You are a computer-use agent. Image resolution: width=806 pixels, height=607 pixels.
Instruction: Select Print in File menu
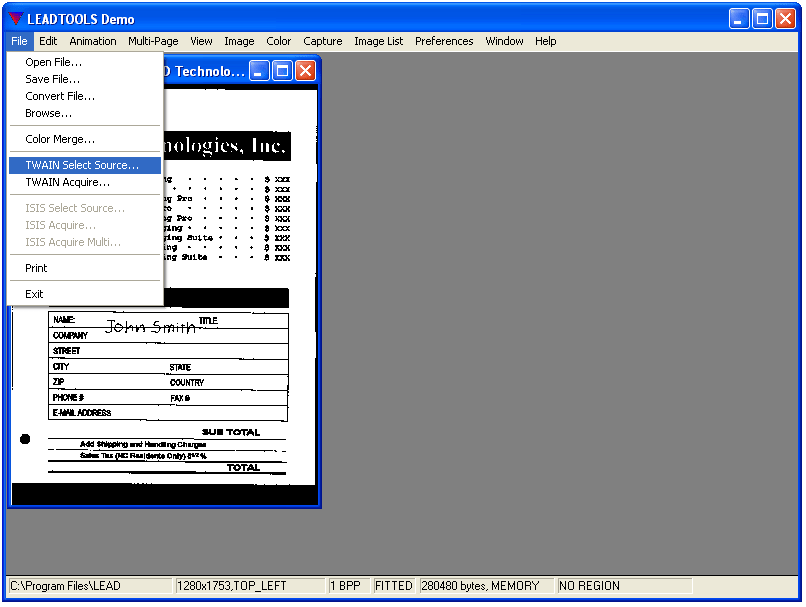85,268
